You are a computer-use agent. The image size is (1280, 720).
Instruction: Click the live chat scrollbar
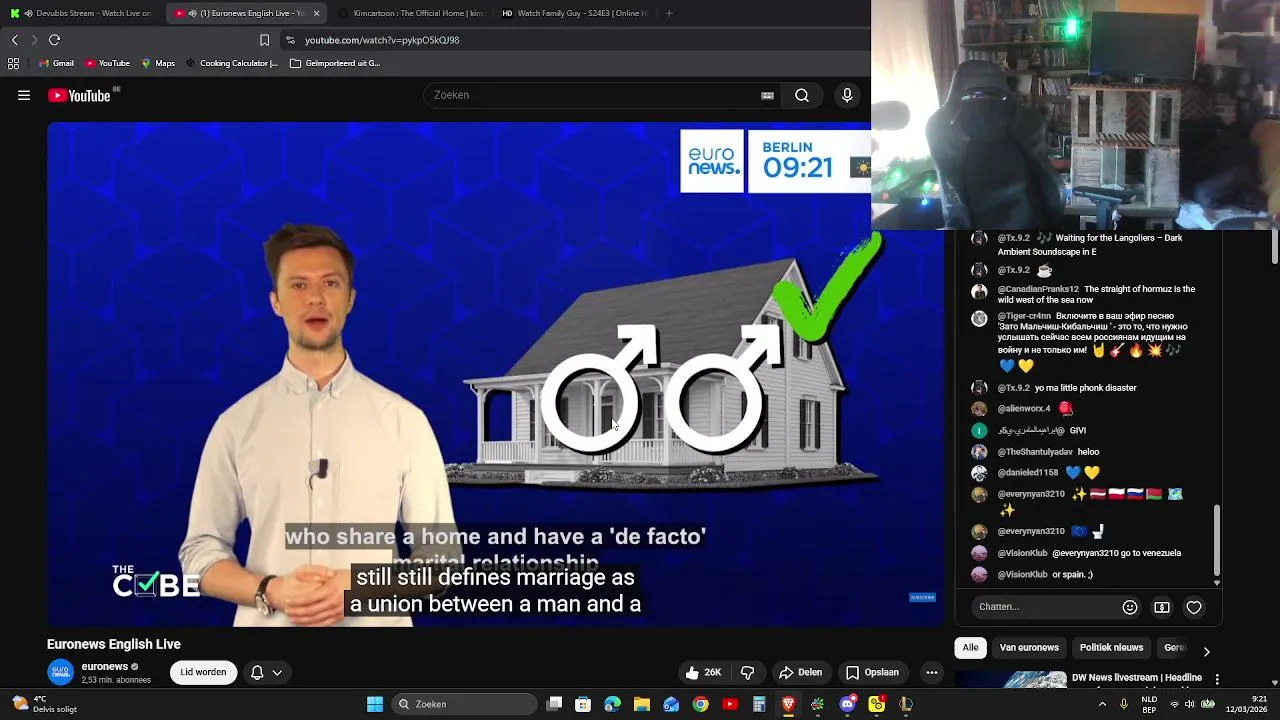click(1217, 540)
